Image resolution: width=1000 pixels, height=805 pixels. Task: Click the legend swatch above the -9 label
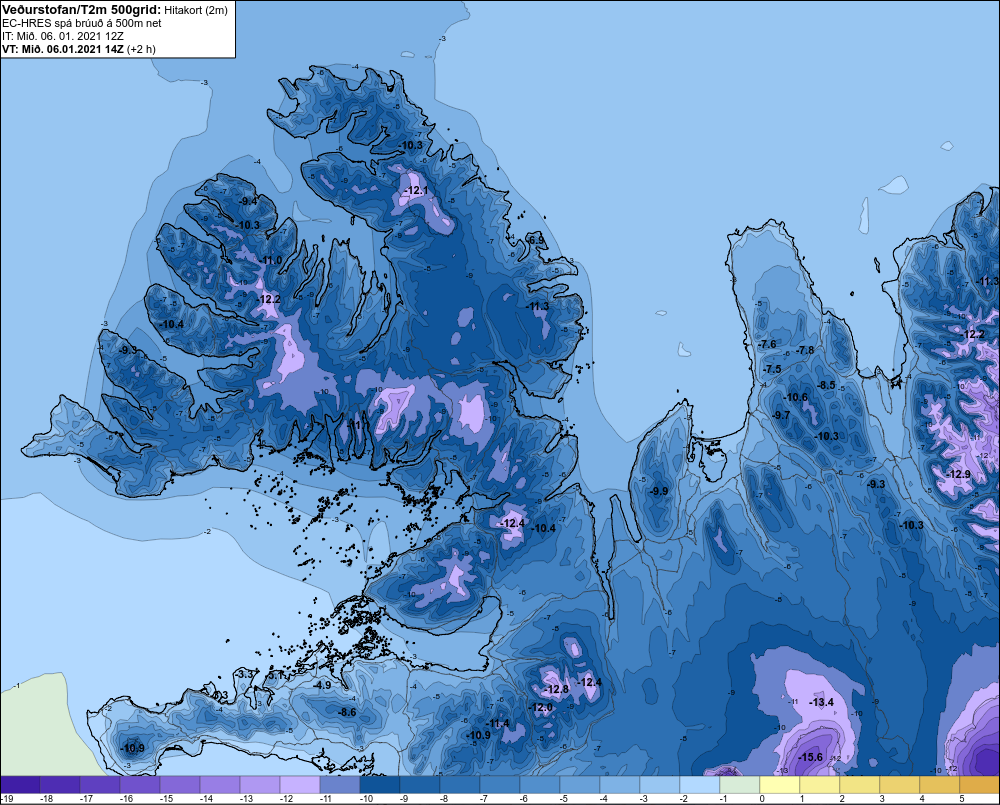click(x=420, y=785)
